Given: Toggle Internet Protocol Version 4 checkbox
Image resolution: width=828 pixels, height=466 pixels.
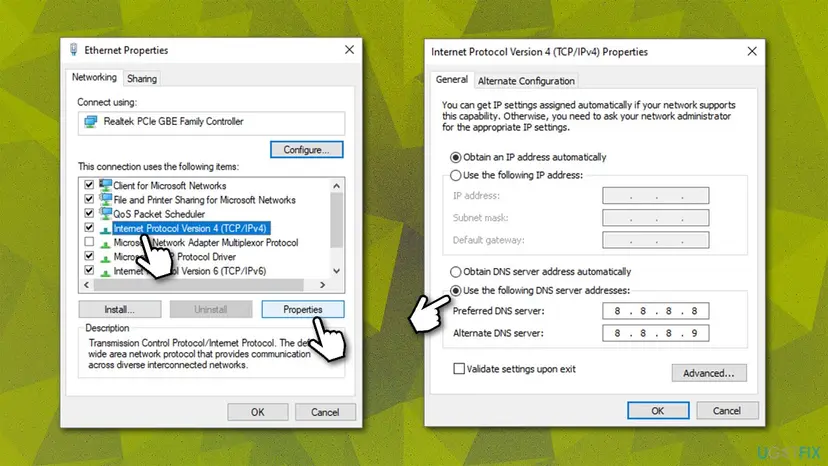Looking at the screenshot, I should pos(89,228).
